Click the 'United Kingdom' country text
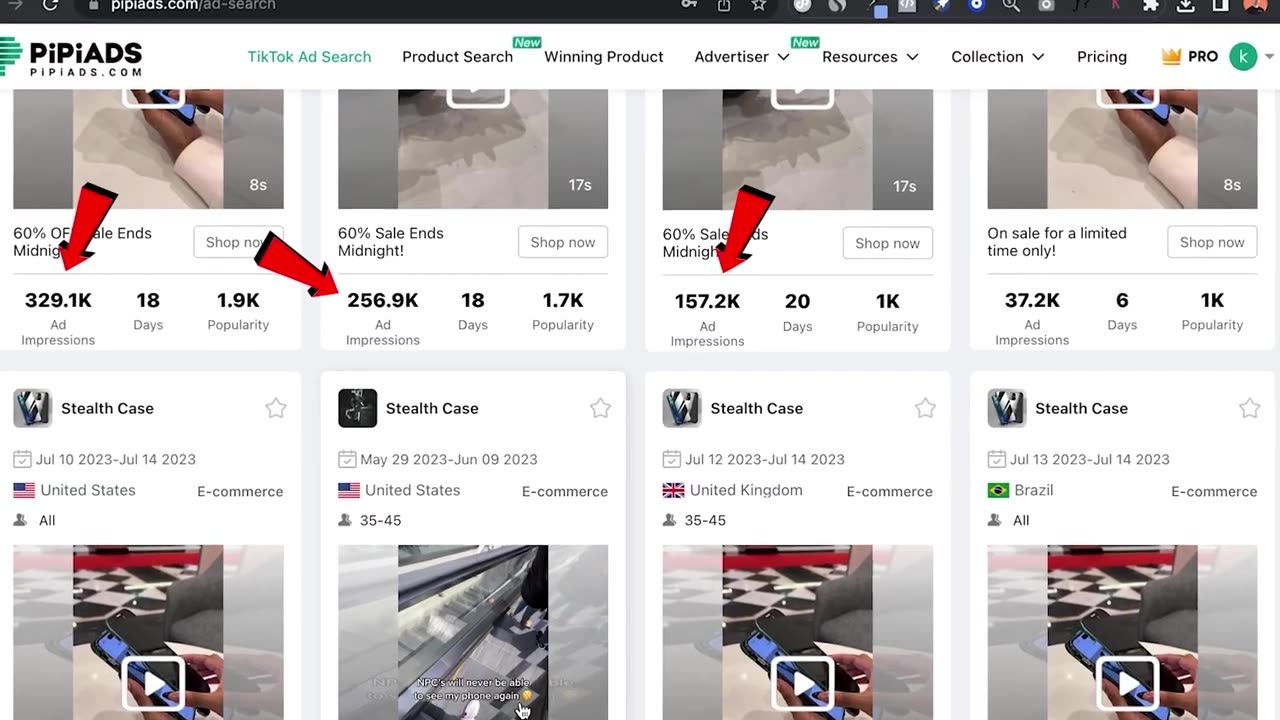Viewport: 1280px width, 720px height. pos(746,490)
